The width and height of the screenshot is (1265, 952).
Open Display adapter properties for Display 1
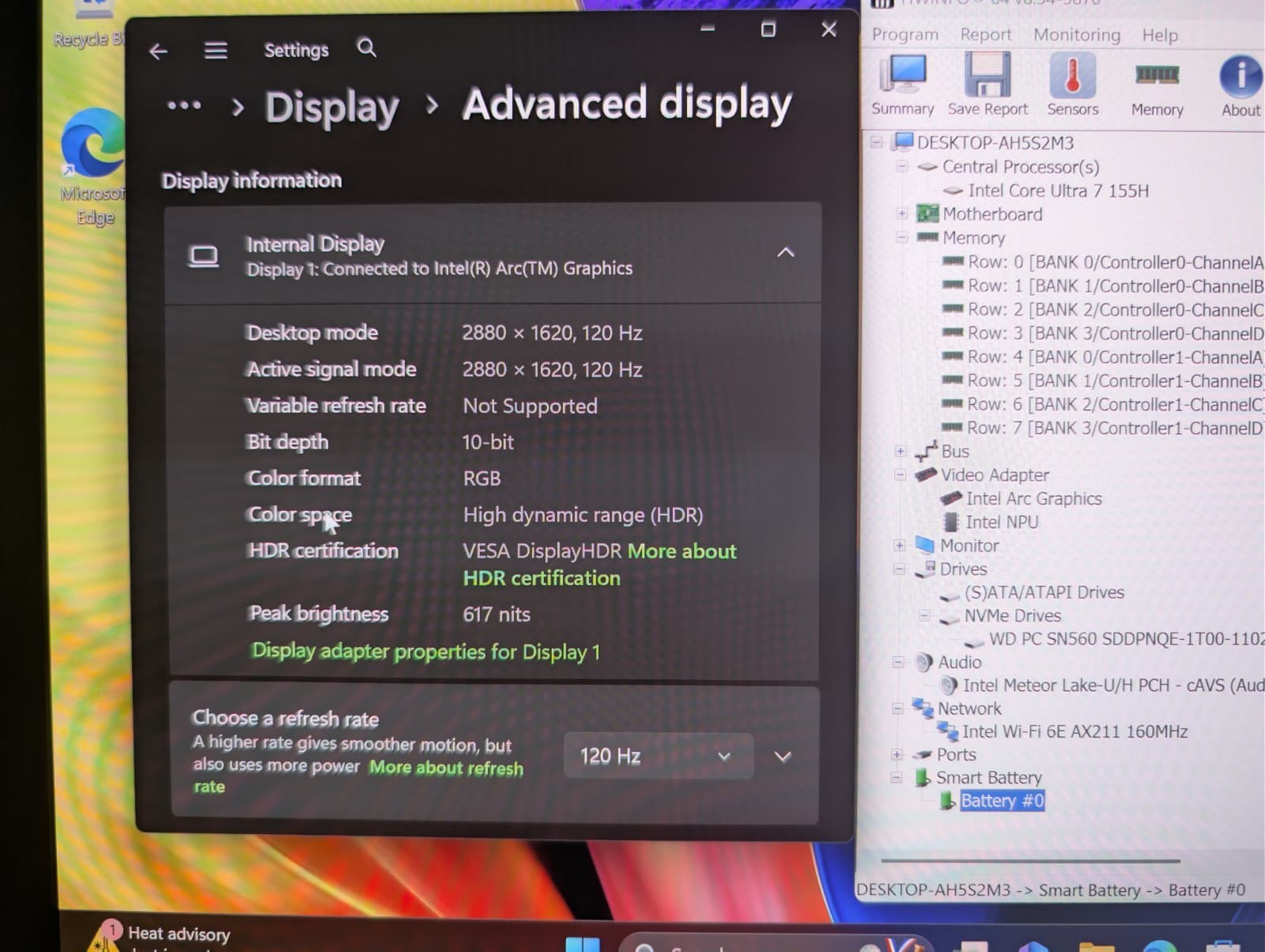(x=425, y=652)
